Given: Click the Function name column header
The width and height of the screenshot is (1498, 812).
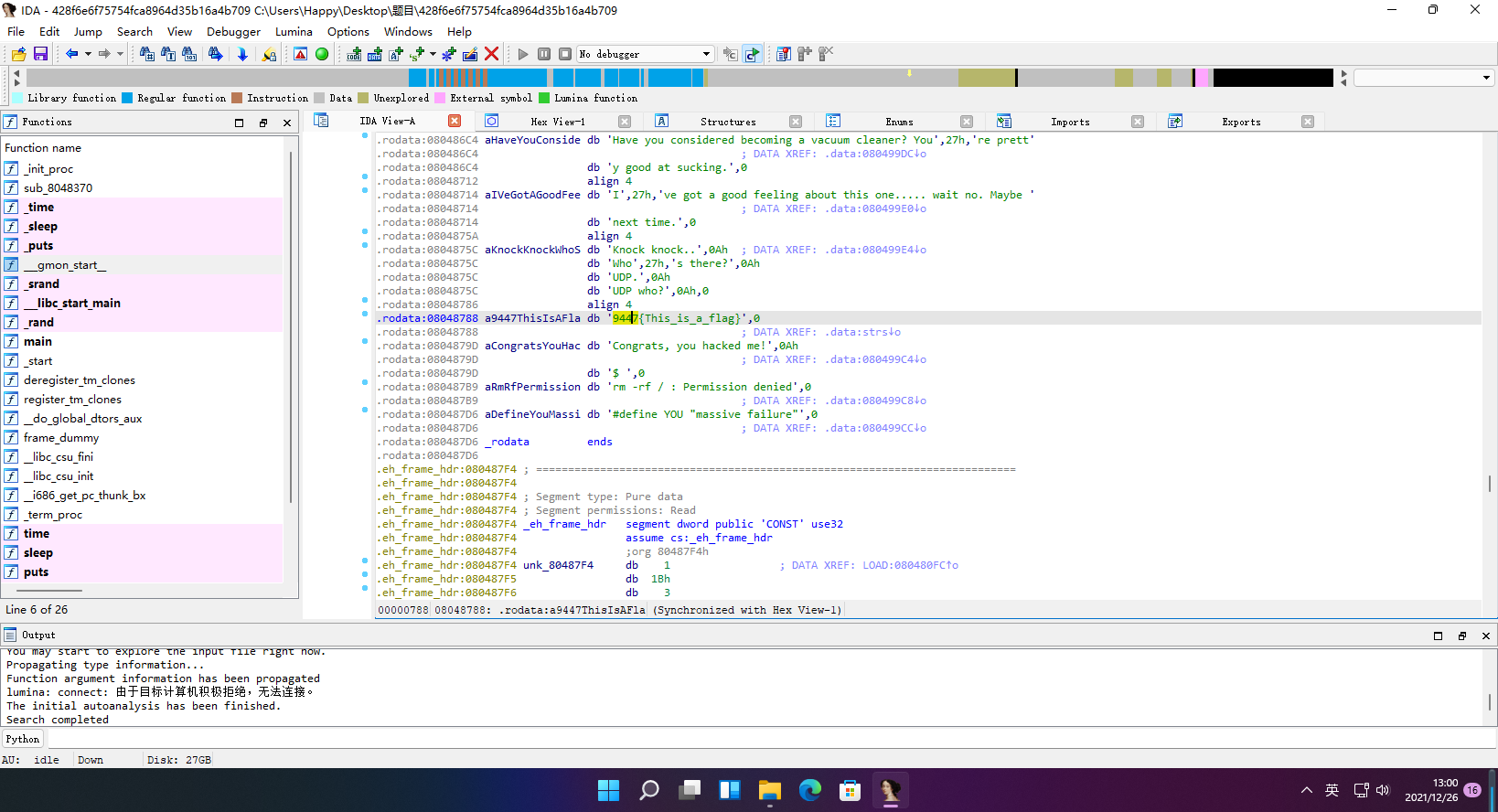Looking at the screenshot, I should 43,147.
